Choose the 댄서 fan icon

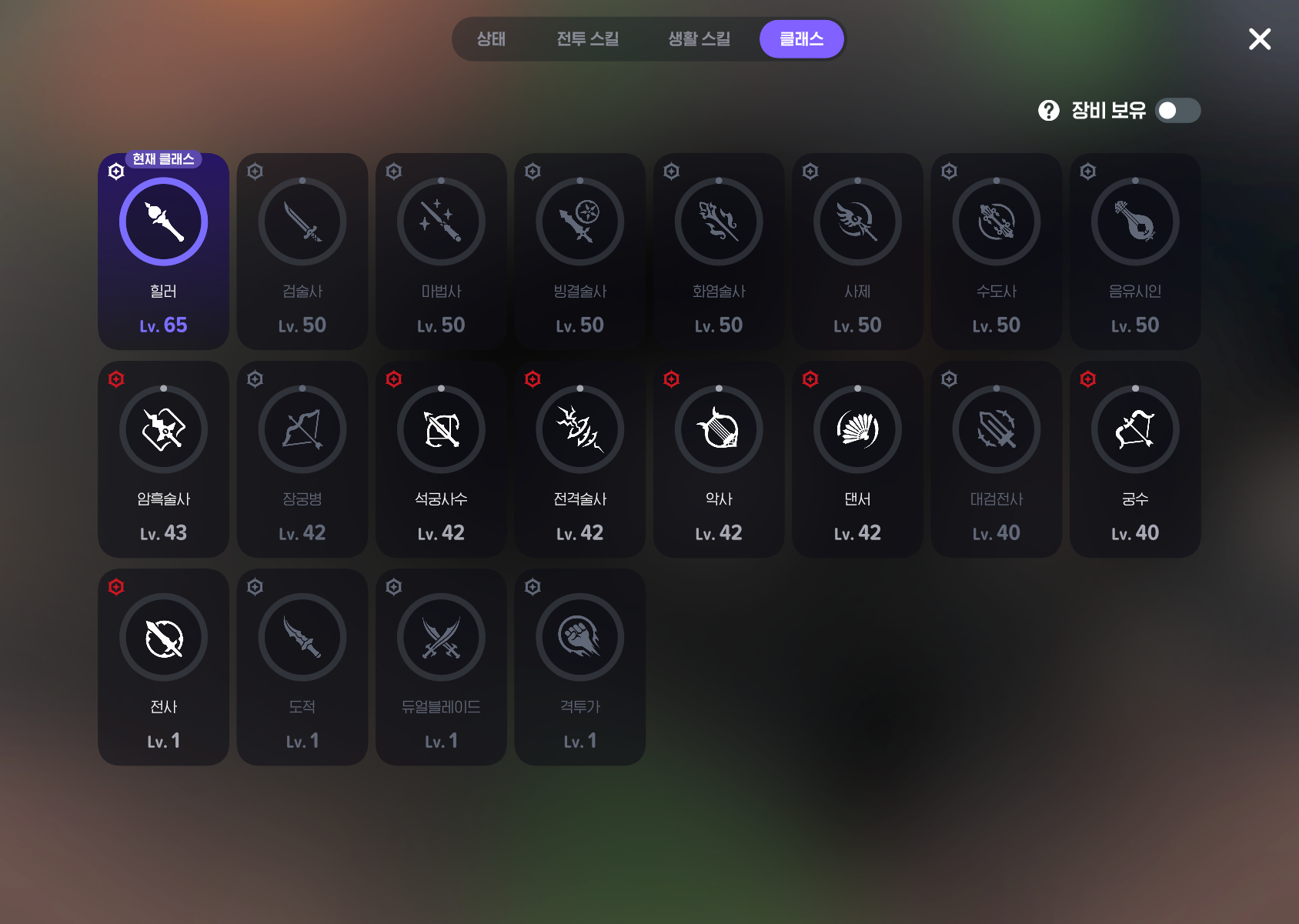tap(857, 429)
